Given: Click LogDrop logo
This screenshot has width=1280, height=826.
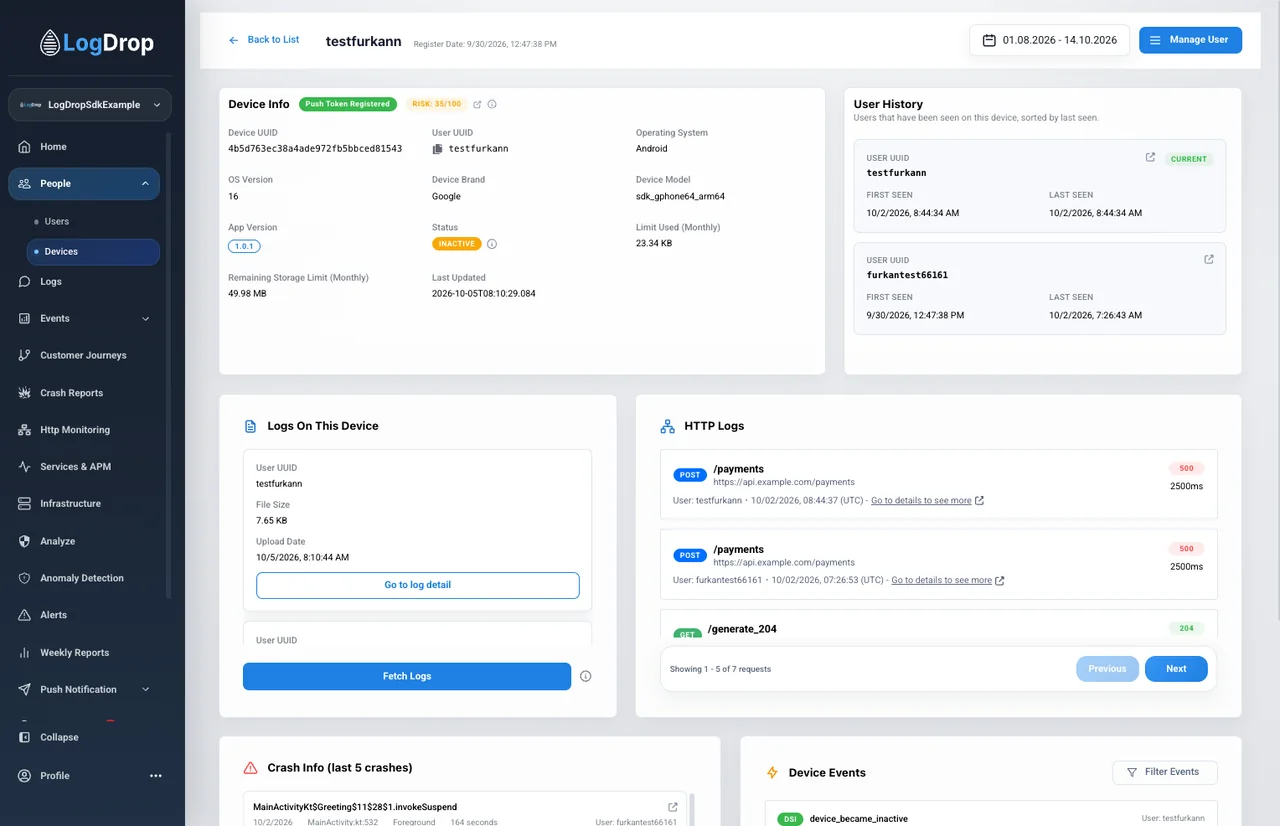Looking at the screenshot, I should coord(97,43).
